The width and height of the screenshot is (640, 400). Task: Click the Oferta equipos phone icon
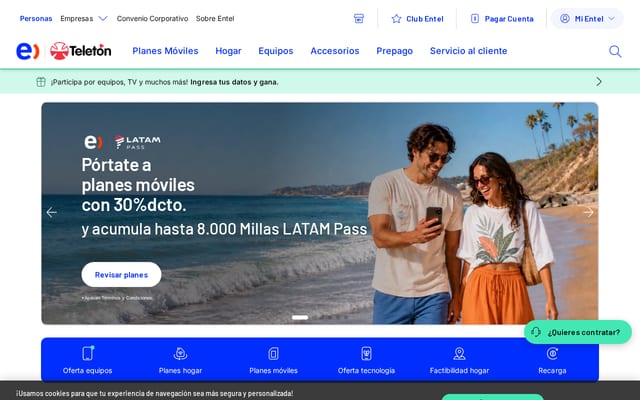click(88, 353)
